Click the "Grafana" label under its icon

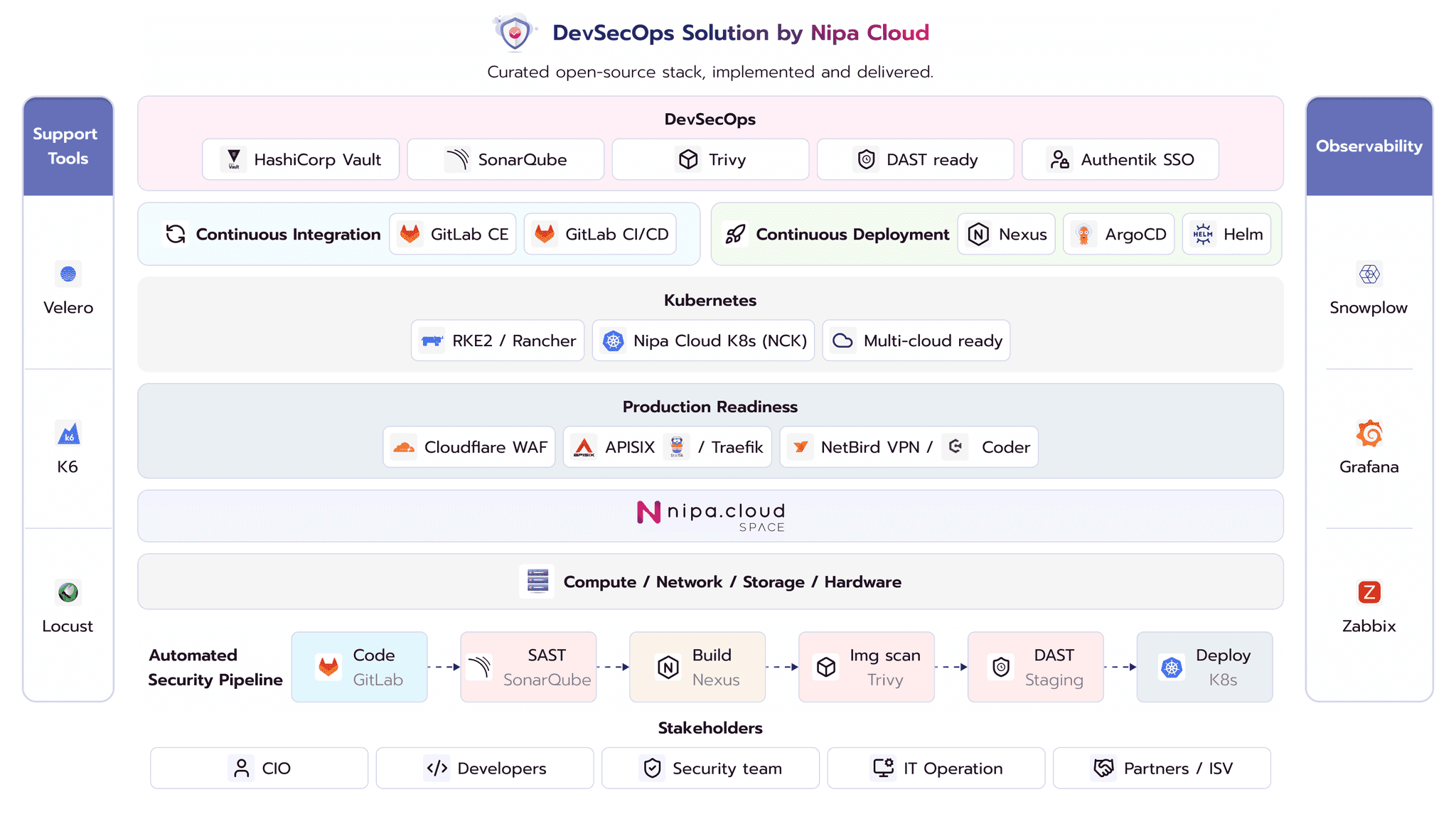pos(1369,467)
